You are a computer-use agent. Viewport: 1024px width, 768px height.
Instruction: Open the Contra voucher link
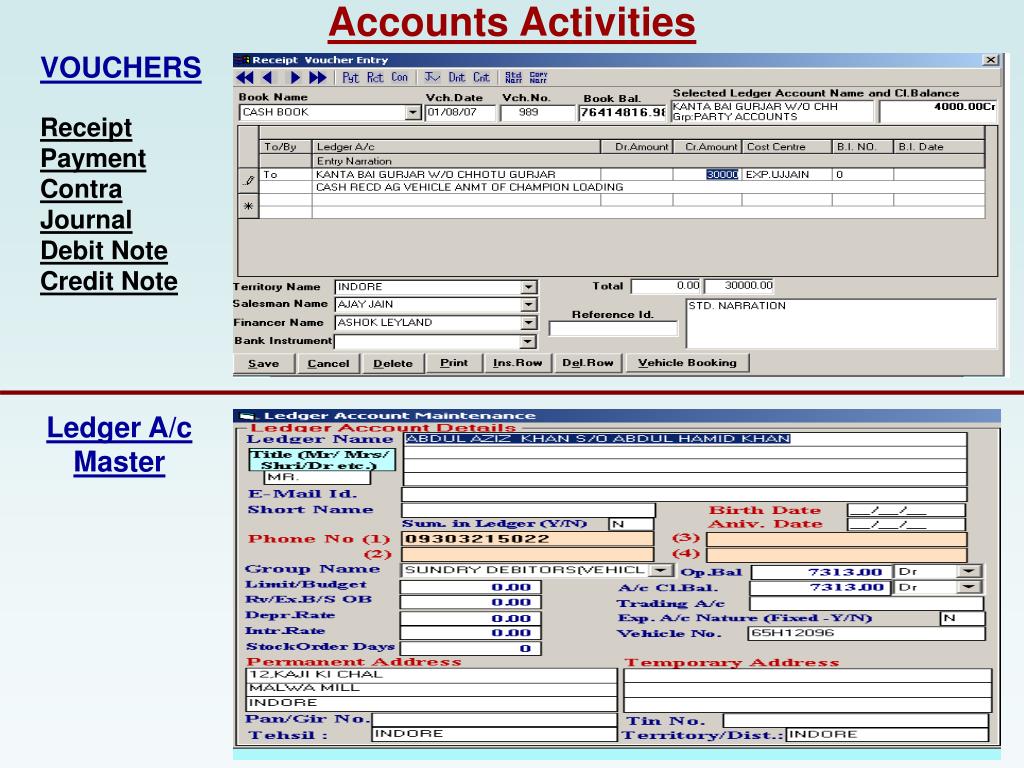pos(81,189)
